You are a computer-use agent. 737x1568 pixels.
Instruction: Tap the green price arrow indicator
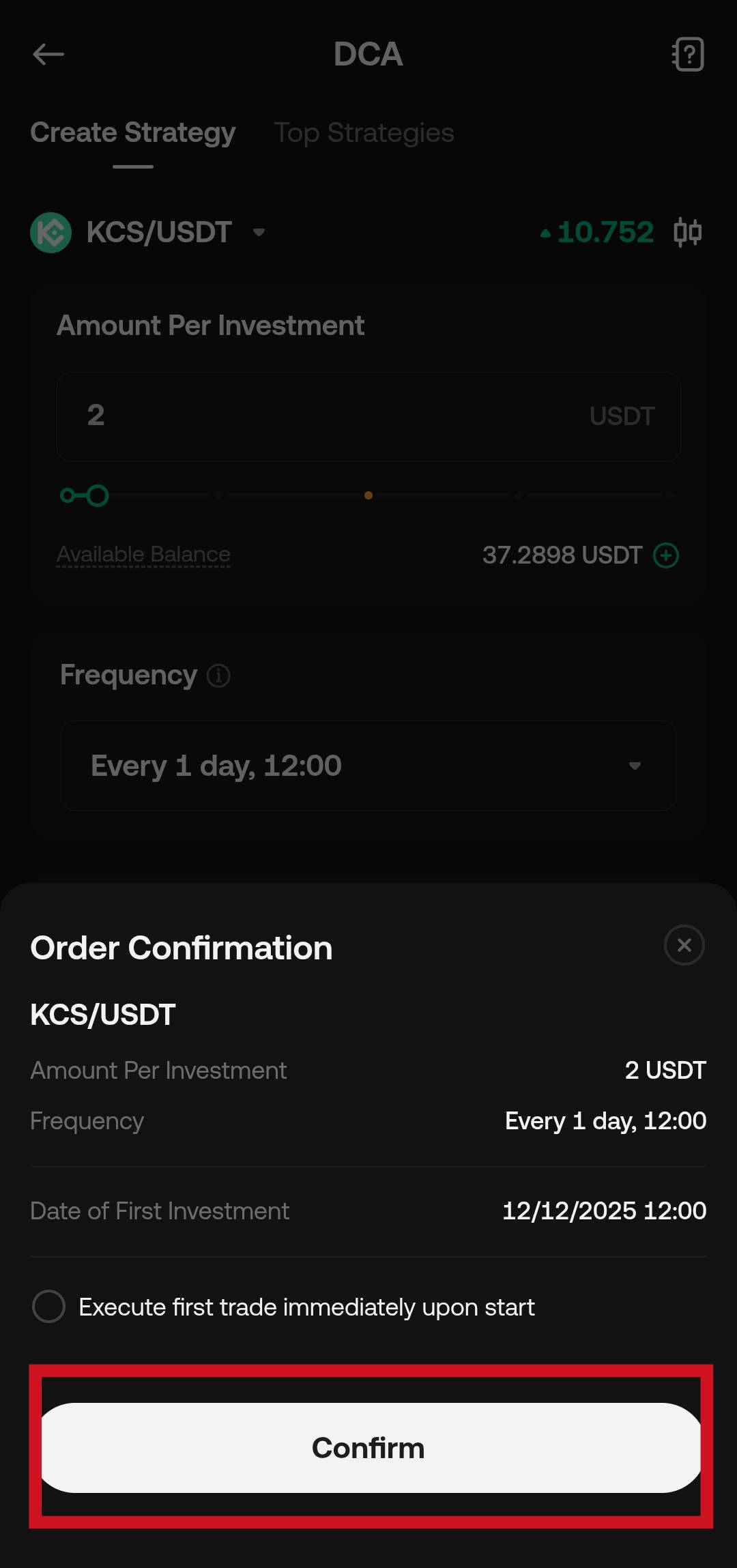pos(545,233)
